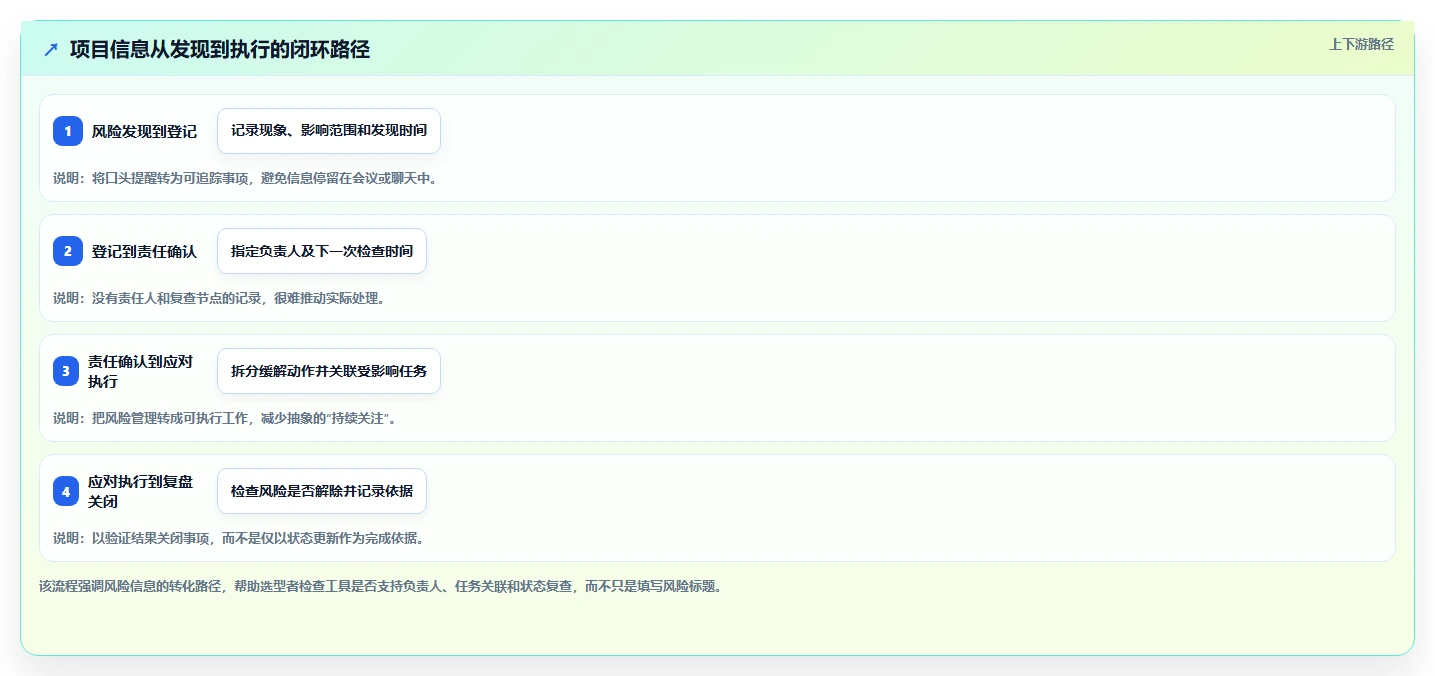Viewport: 1435px width, 676px height.
Task: Click step number 3 badge
Action: [x=68, y=371]
